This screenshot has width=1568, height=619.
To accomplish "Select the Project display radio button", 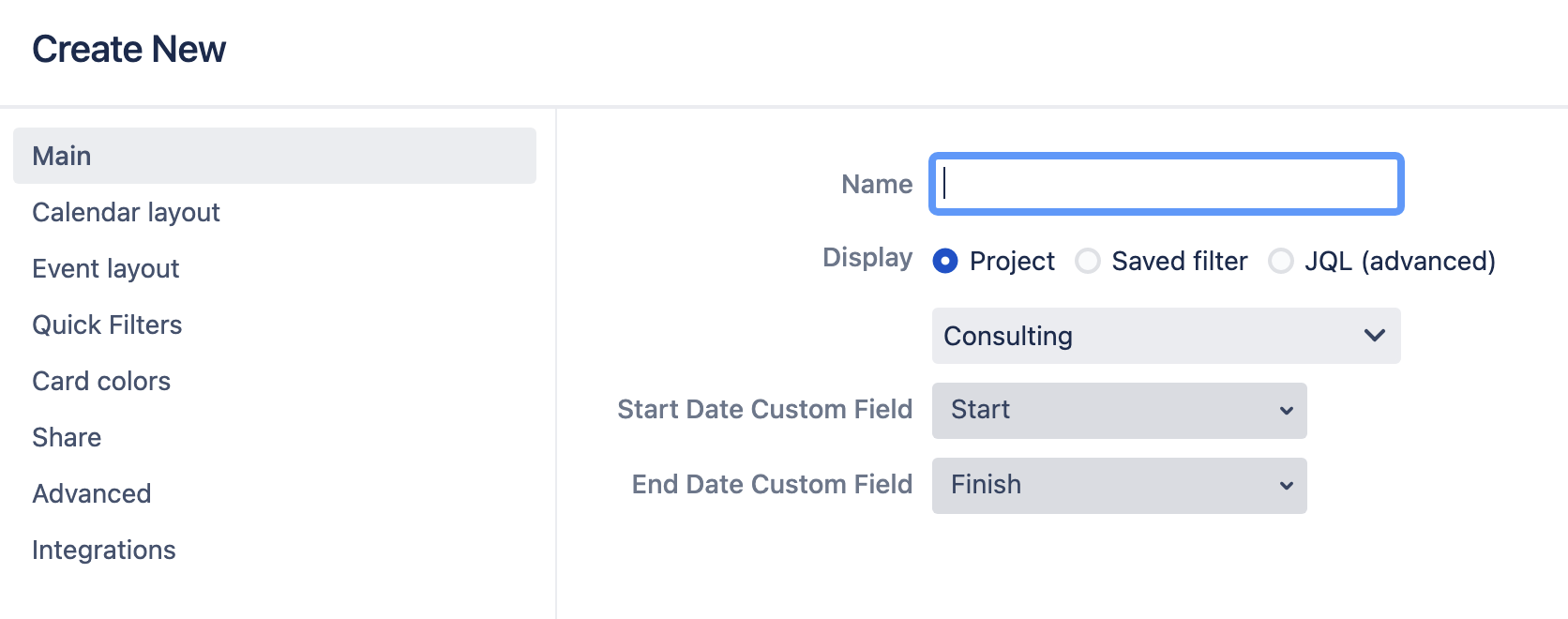I will [945, 261].
